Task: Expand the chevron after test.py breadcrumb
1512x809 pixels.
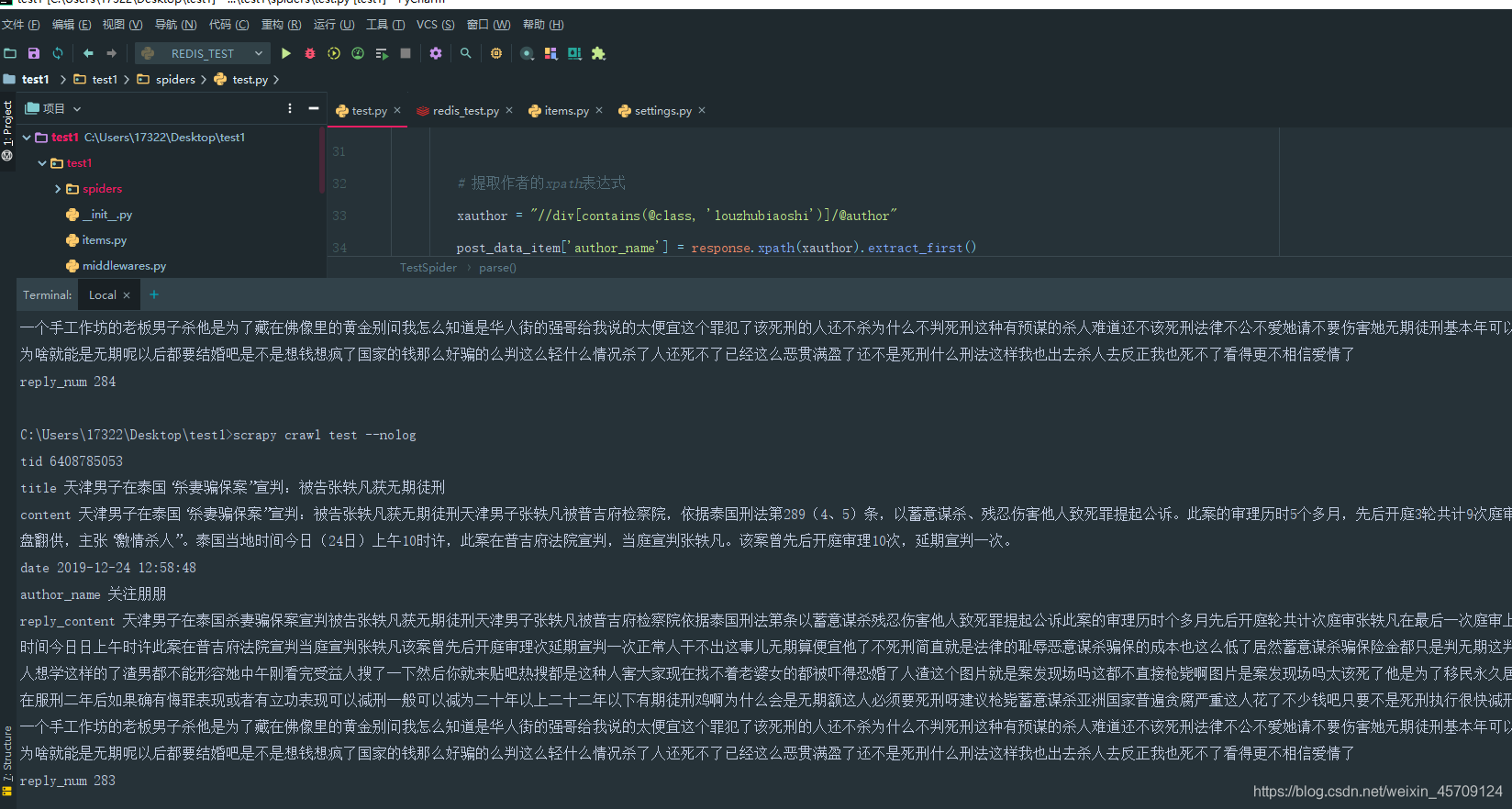Action: pos(276,80)
